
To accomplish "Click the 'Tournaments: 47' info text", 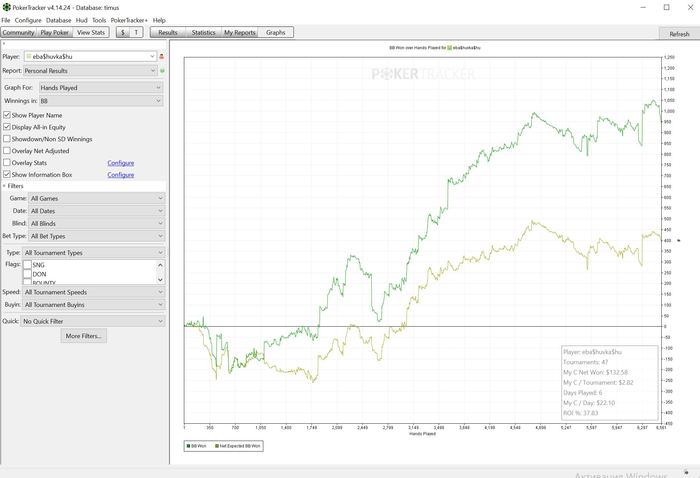I will (585, 362).
